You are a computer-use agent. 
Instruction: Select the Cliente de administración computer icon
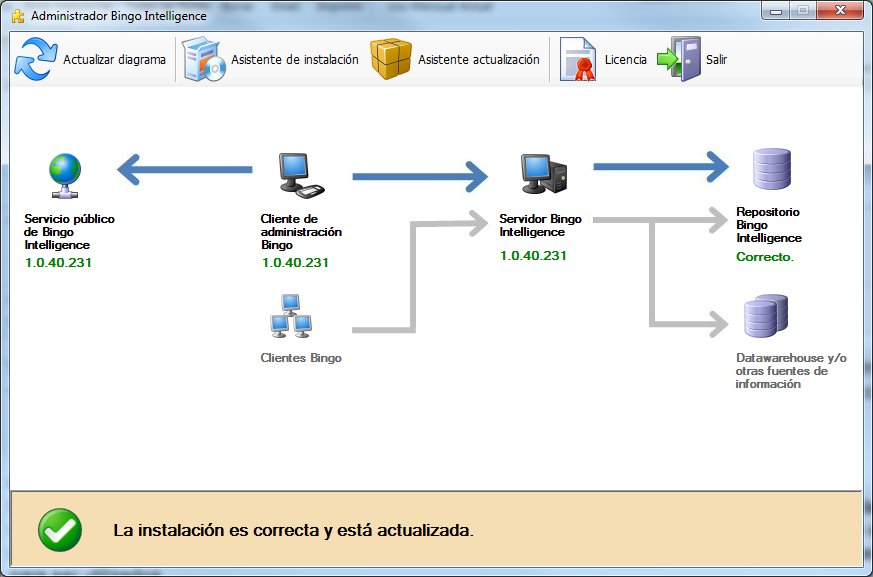click(300, 175)
